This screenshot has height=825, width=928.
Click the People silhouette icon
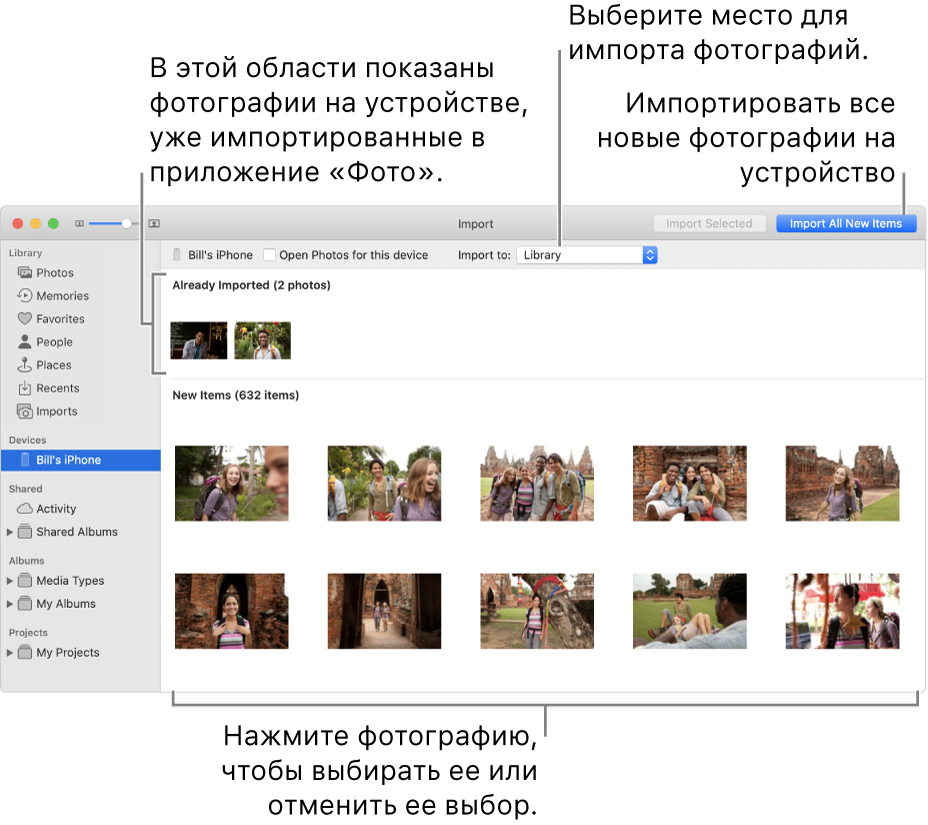point(25,342)
